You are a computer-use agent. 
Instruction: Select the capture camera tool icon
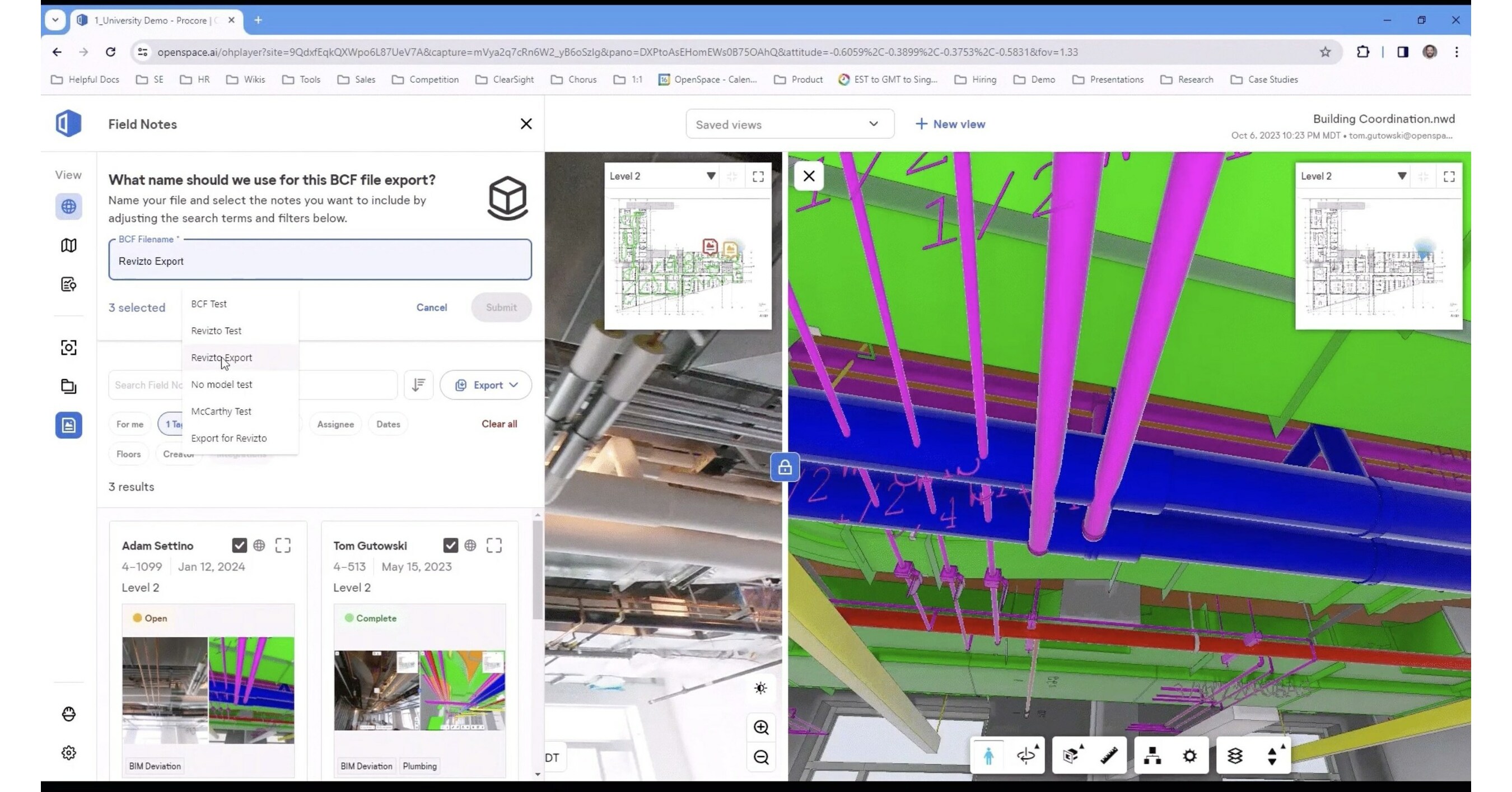point(69,348)
